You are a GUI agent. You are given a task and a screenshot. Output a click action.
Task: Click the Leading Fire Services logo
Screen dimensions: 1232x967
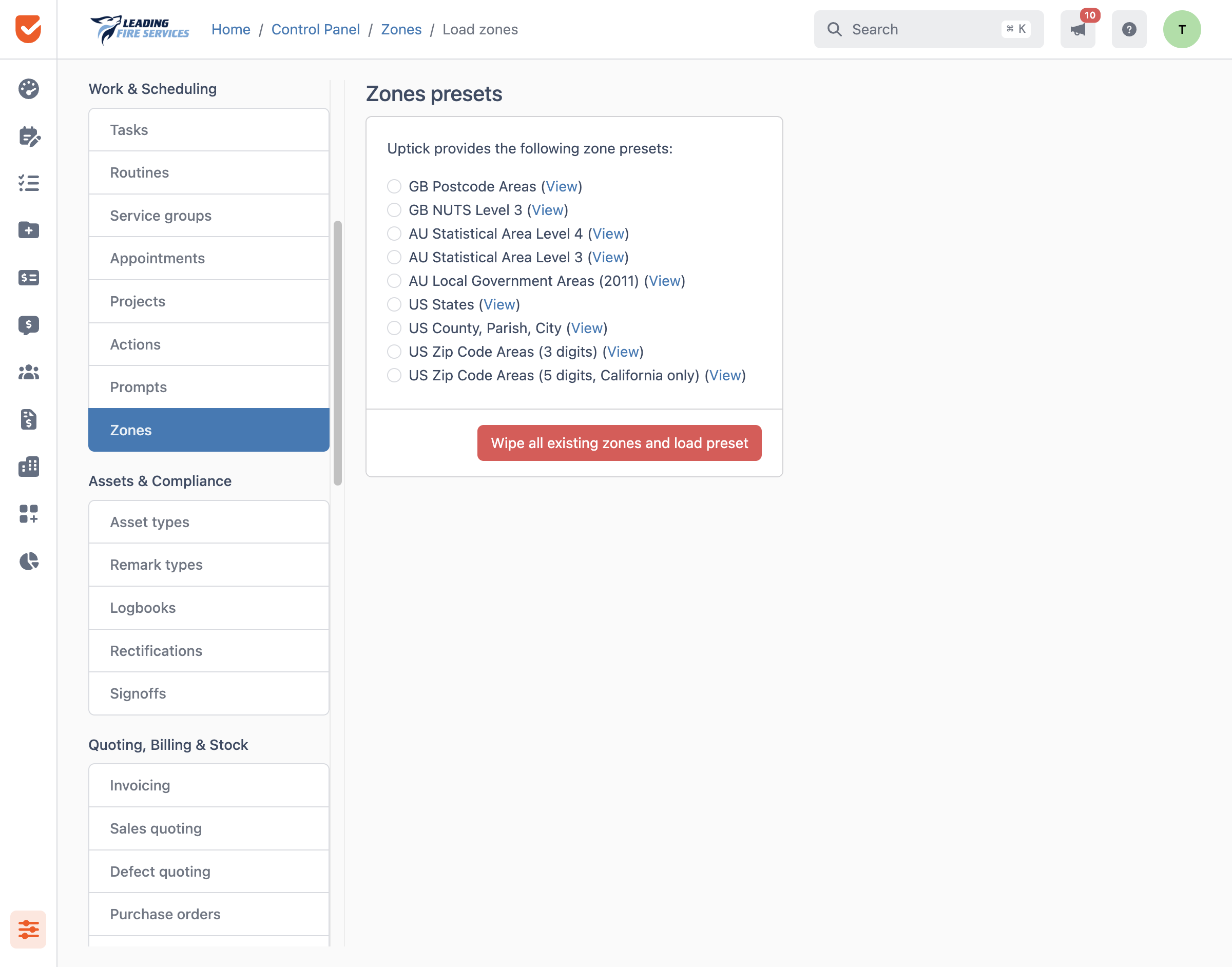(x=139, y=29)
